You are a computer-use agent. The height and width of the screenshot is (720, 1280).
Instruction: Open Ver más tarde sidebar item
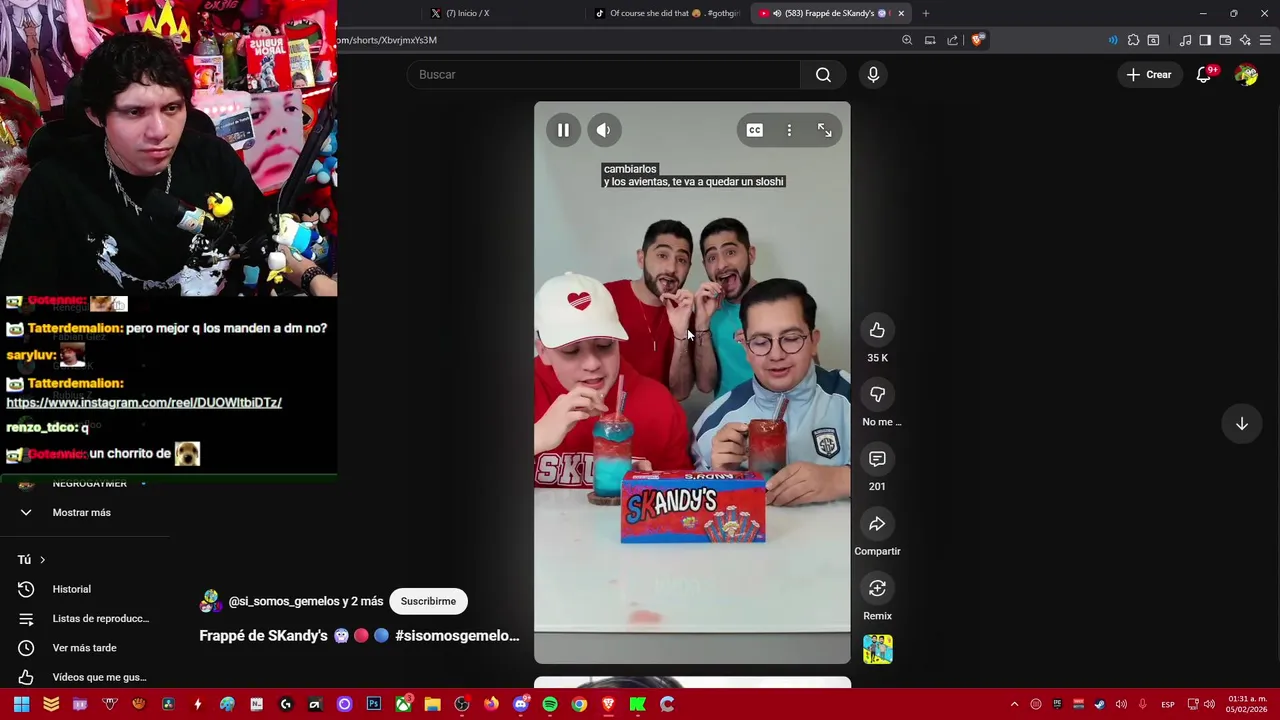tap(84, 648)
